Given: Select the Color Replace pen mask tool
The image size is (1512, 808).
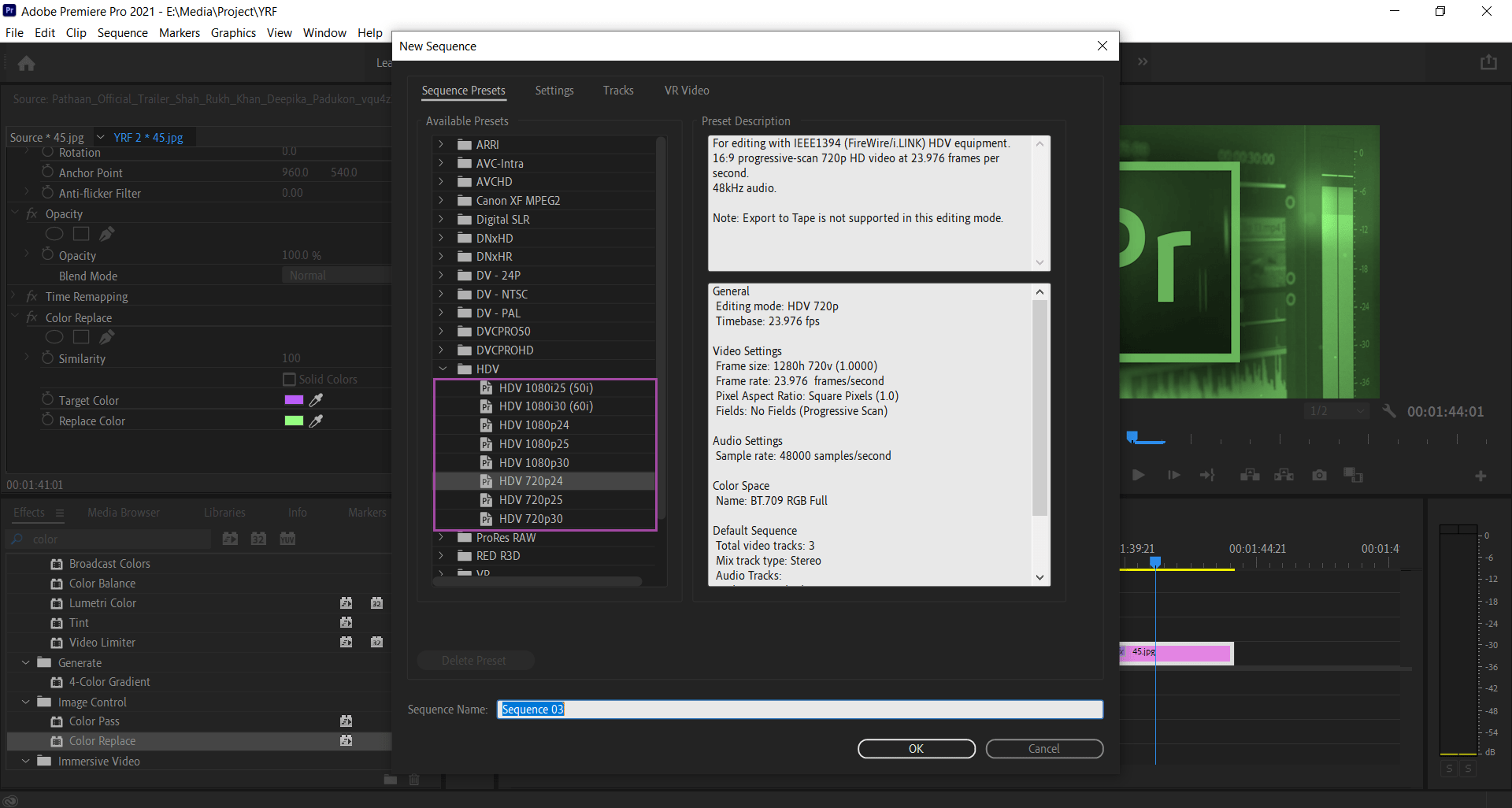Looking at the screenshot, I should (x=107, y=337).
